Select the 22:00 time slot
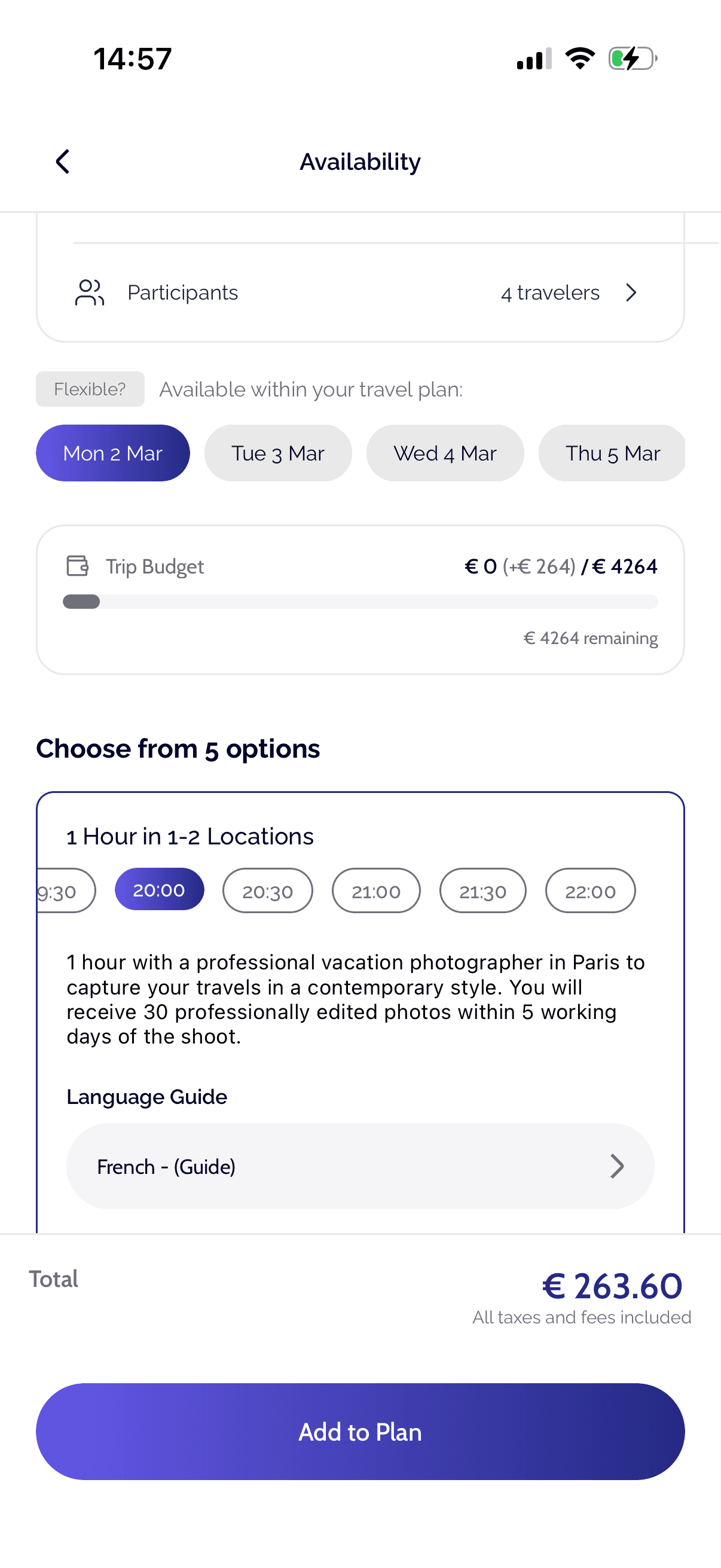Viewport: 721px width, 1568px height. point(590,890)
